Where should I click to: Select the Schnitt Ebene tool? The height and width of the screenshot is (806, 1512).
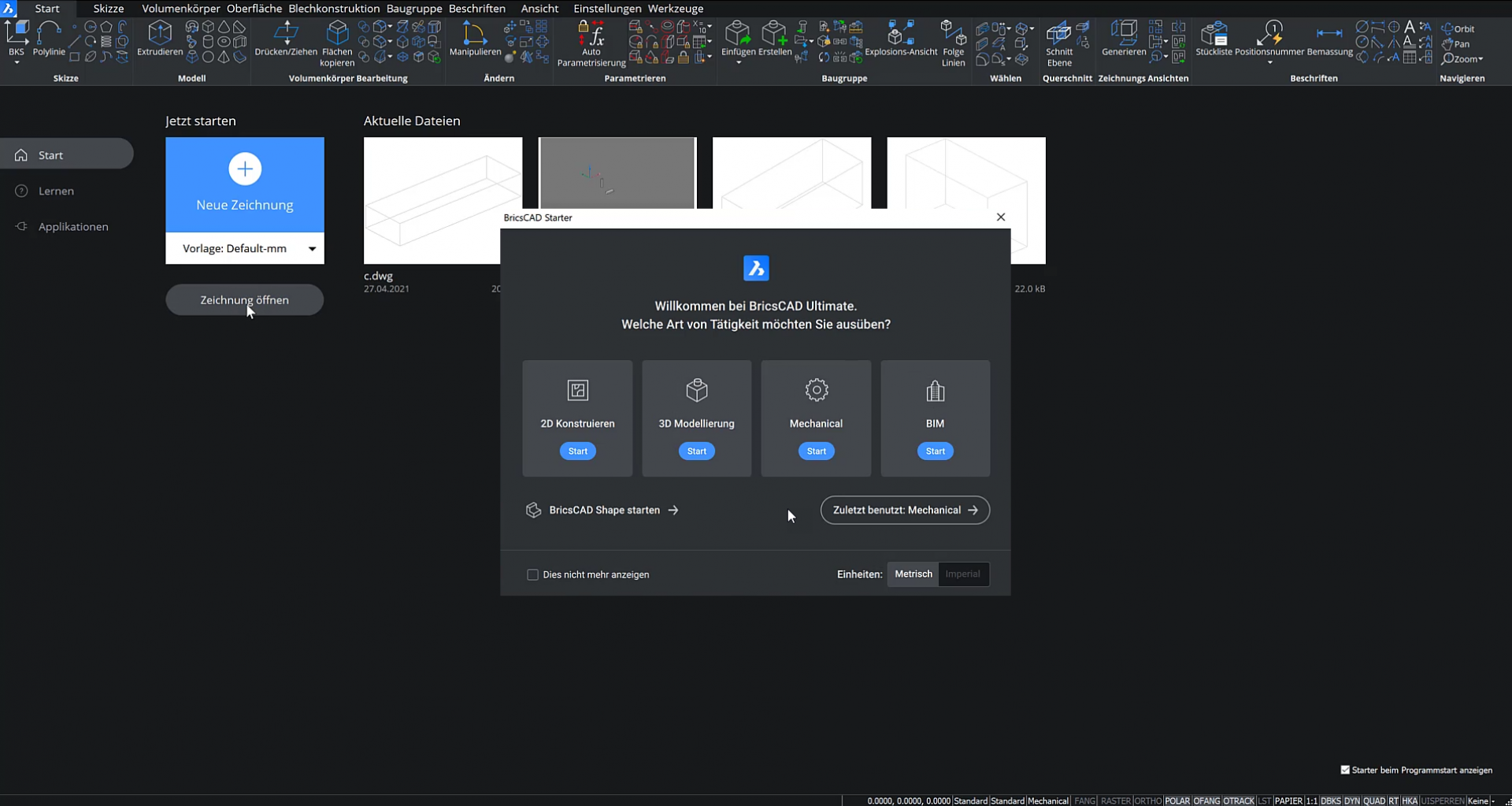tap(1059, 44)
